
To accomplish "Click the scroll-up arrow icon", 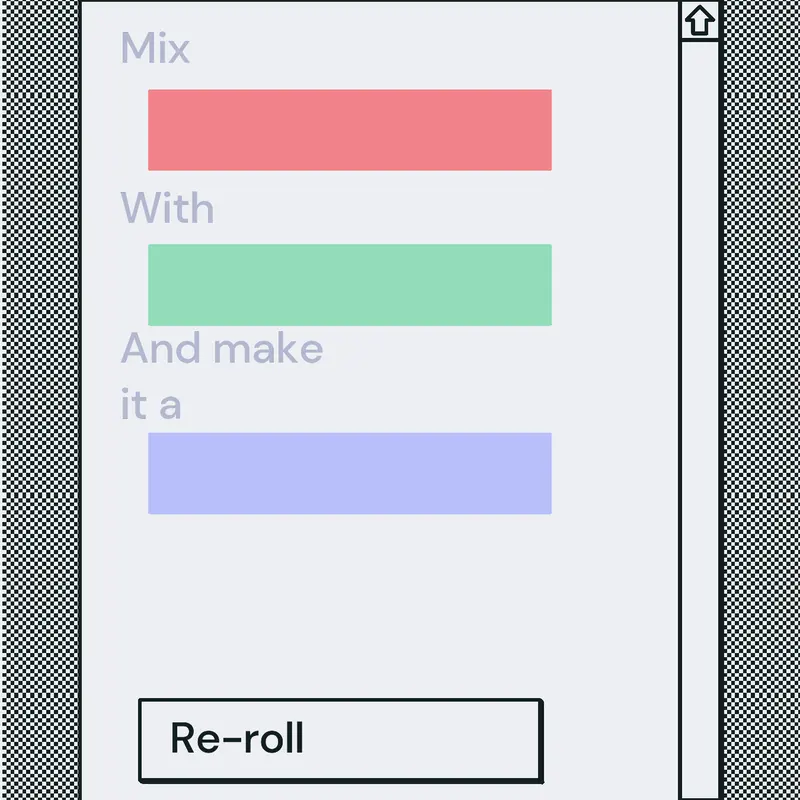I will click(699, 20).
